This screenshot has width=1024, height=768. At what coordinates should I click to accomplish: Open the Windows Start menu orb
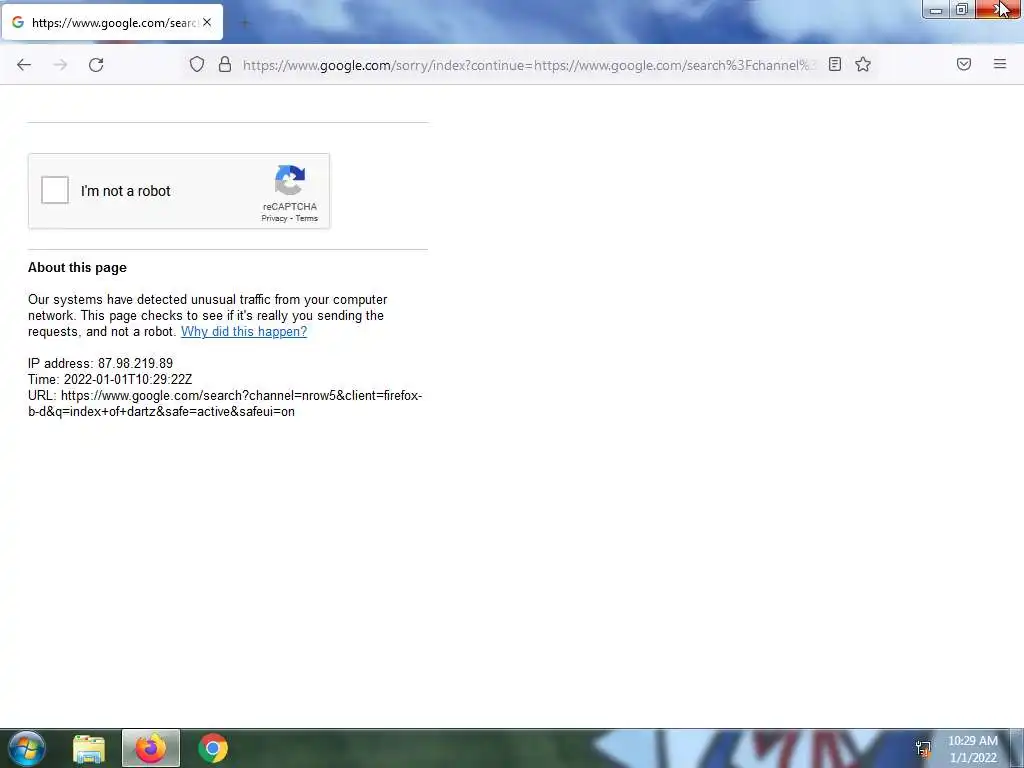[x=27, y=748]
